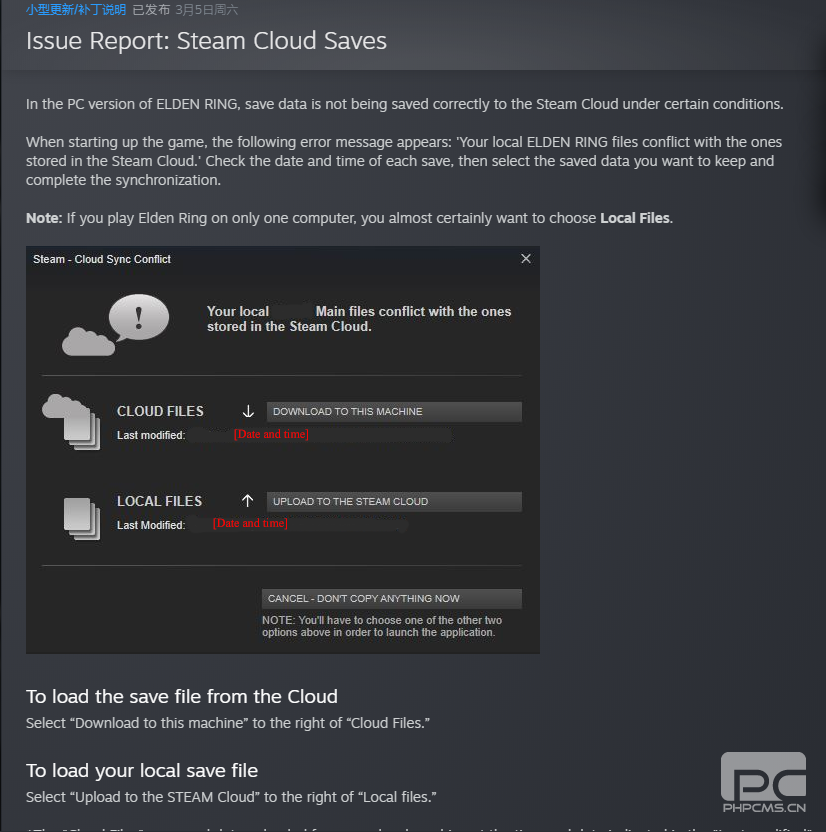Click the CLOUD FILES label in dialog
Image resolution: width=826 pixels, height=832 pixels.
(x=160, y=411)
